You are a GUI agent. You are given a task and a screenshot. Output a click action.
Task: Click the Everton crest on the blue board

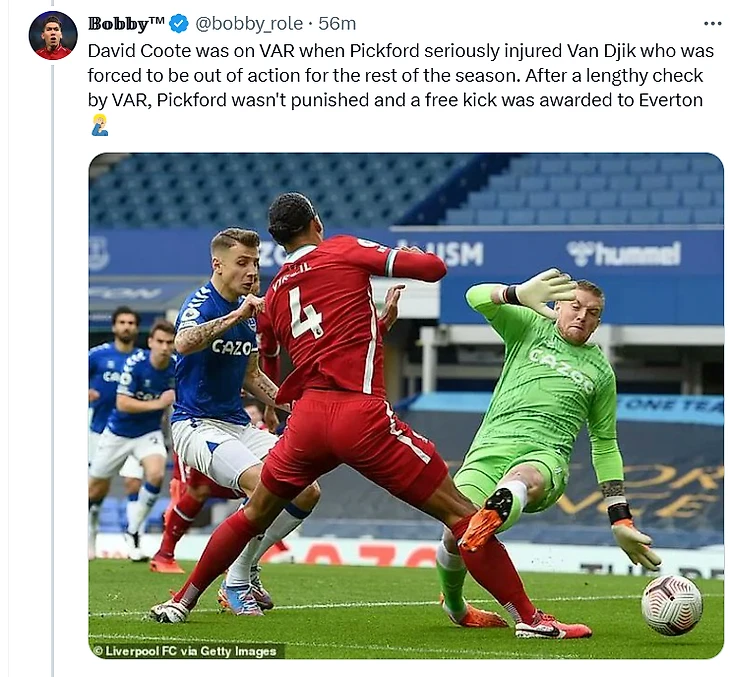[x=98, y=253]
